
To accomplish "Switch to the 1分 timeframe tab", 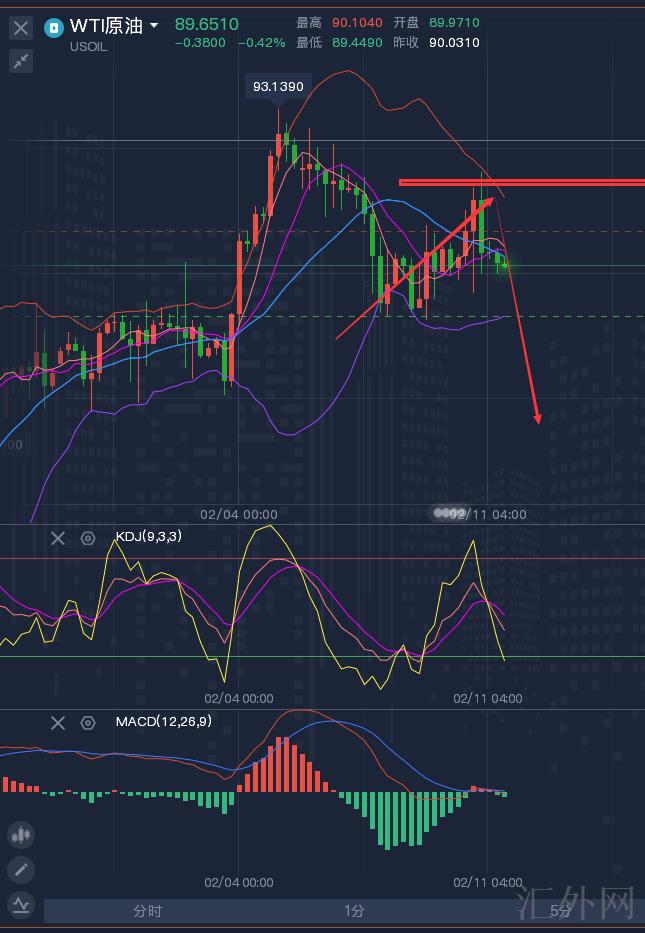I will (x=354, y=910).
